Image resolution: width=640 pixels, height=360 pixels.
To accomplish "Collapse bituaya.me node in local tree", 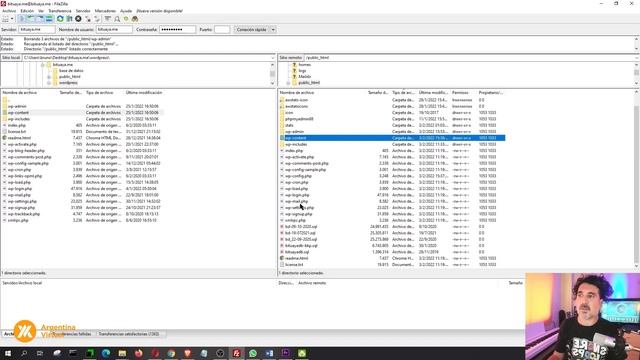I will pyautogui.click(x=42, y=65).
